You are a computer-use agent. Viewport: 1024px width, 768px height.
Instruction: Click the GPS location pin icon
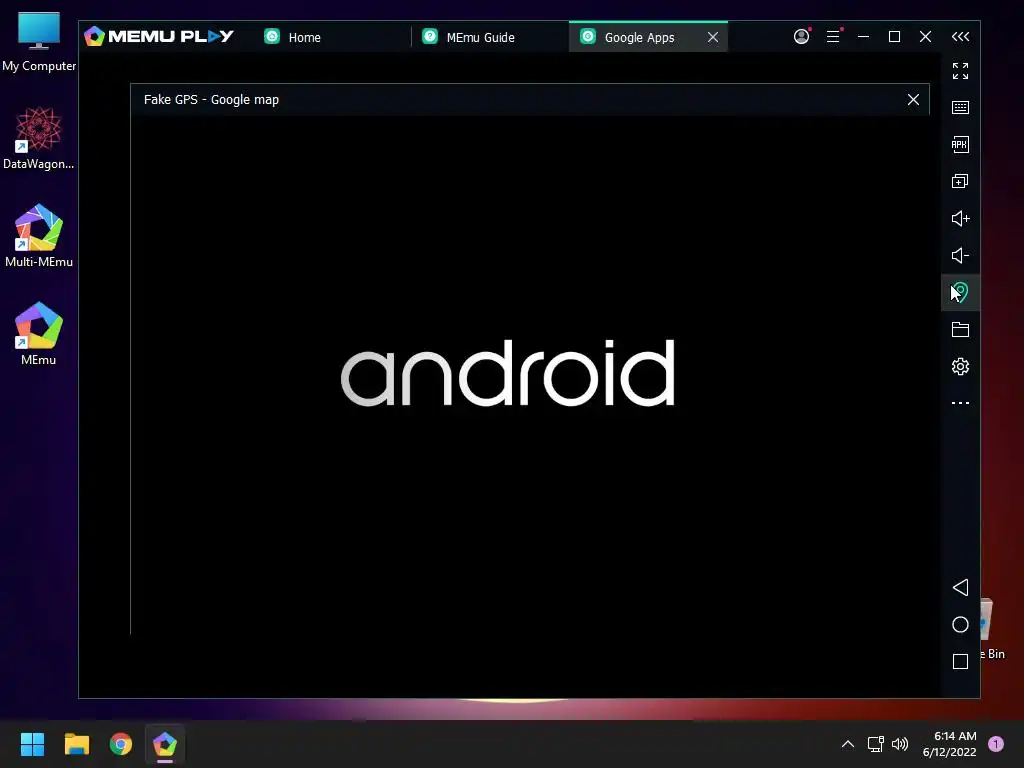(960, 292)
